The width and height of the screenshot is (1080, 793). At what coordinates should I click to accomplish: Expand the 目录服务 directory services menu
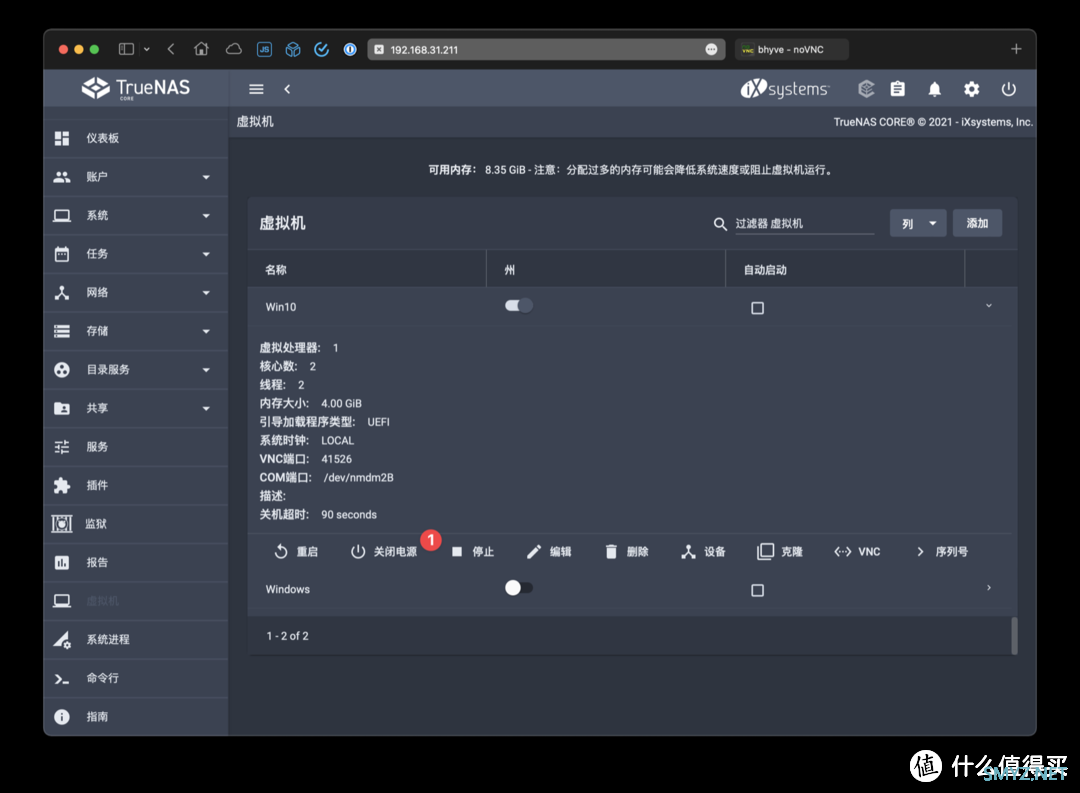click(135, 370)
